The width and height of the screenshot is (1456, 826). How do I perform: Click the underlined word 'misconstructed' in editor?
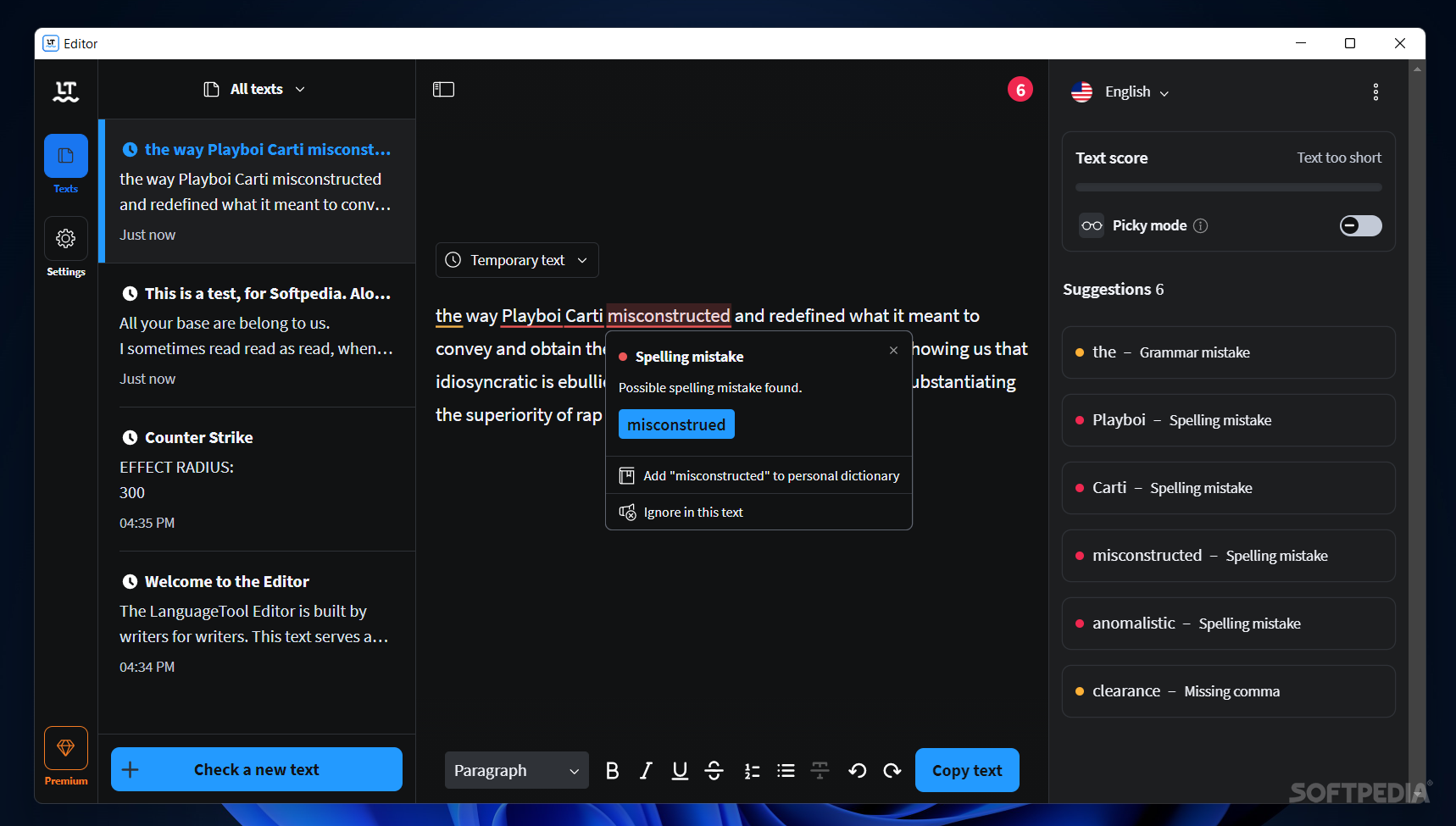click(x=669, y=316)
